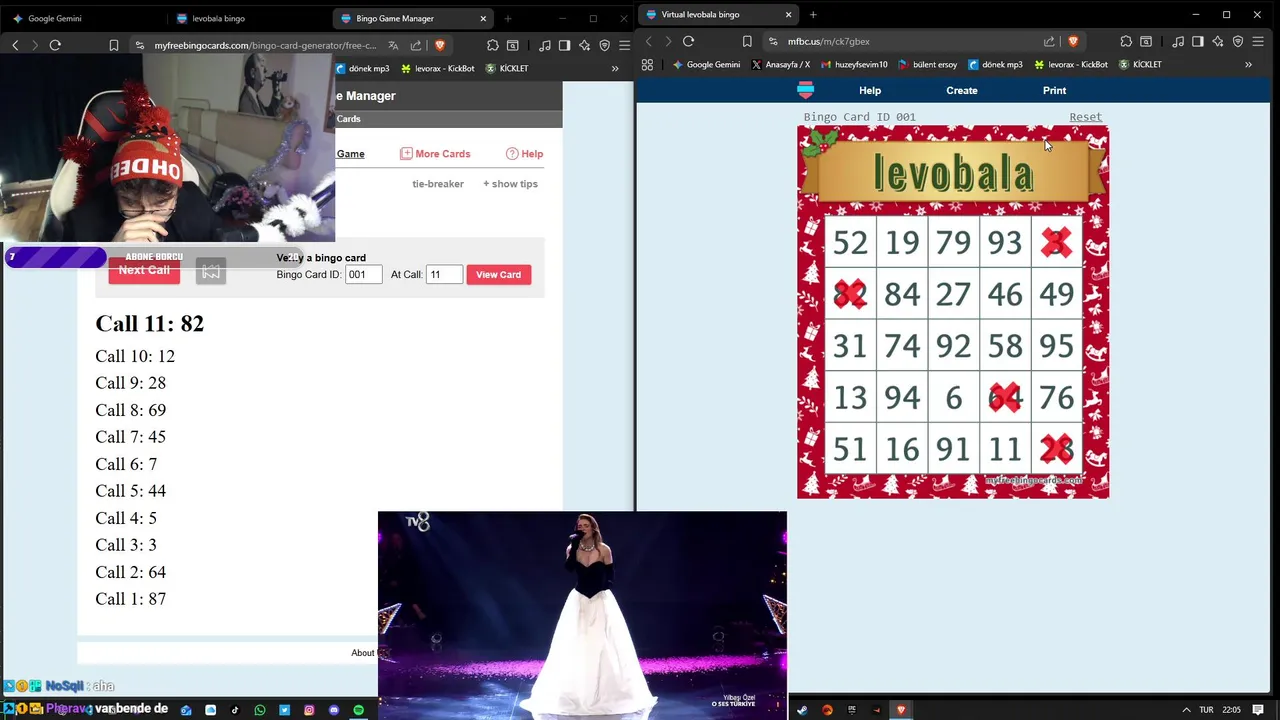
Task: Open the Print menu on bingo card page
Action: click(1054, 90)
